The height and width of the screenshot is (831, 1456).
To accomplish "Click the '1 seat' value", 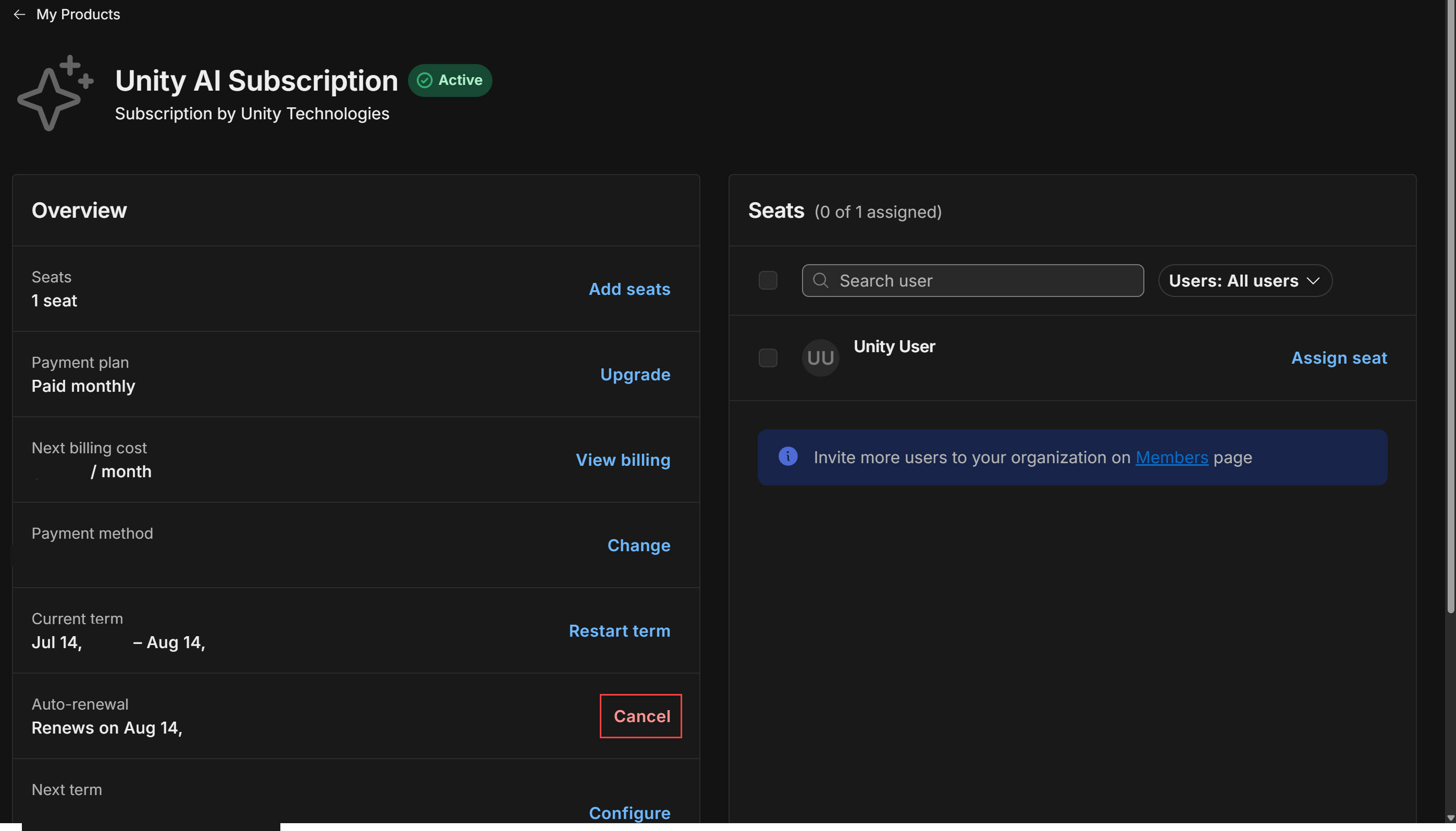I will [x=54, y=301].
